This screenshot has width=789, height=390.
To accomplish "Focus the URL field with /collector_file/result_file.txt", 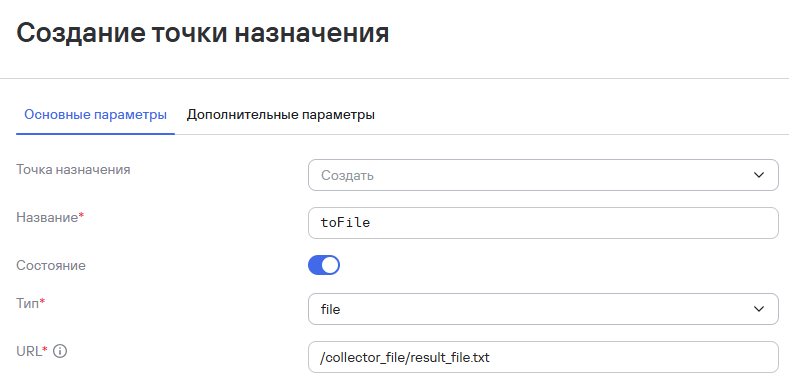I will coord(543,357).
